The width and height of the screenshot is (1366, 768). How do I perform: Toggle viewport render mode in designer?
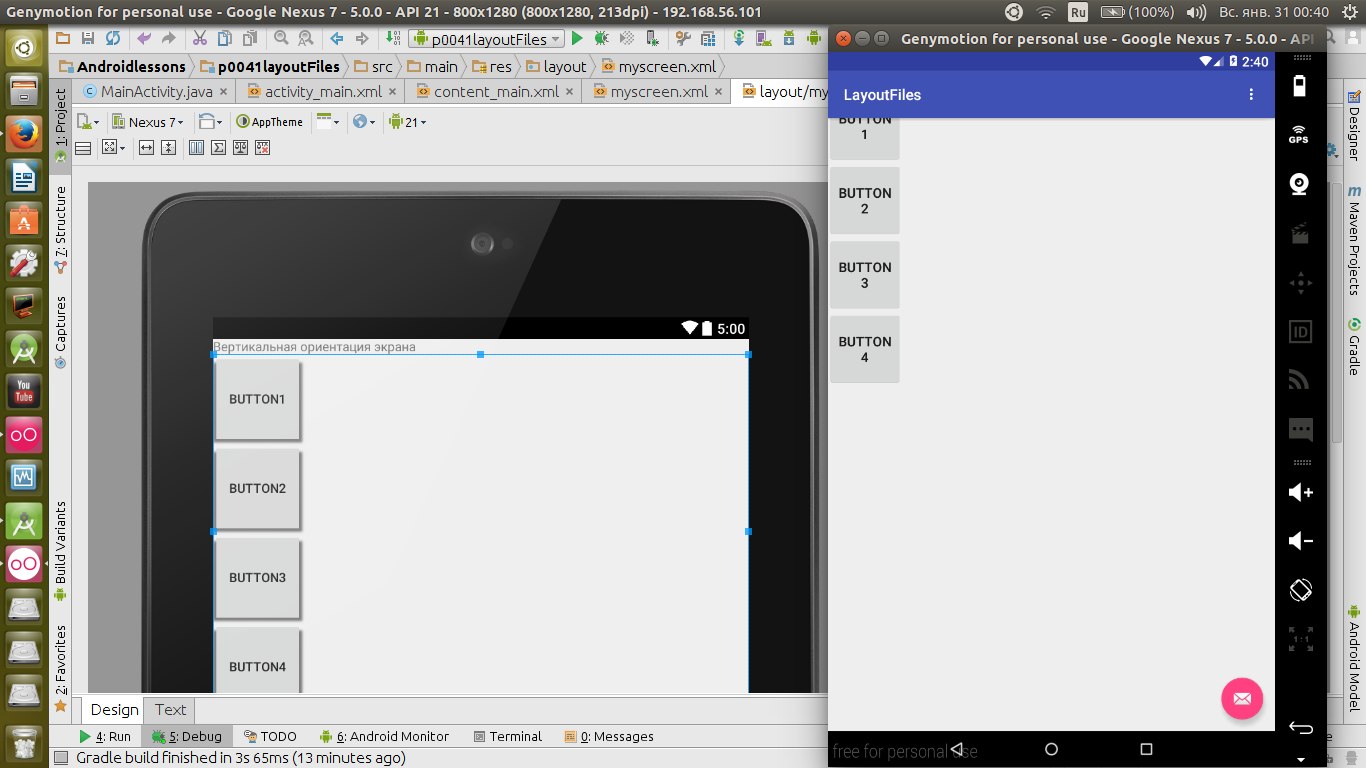point(83,148)
